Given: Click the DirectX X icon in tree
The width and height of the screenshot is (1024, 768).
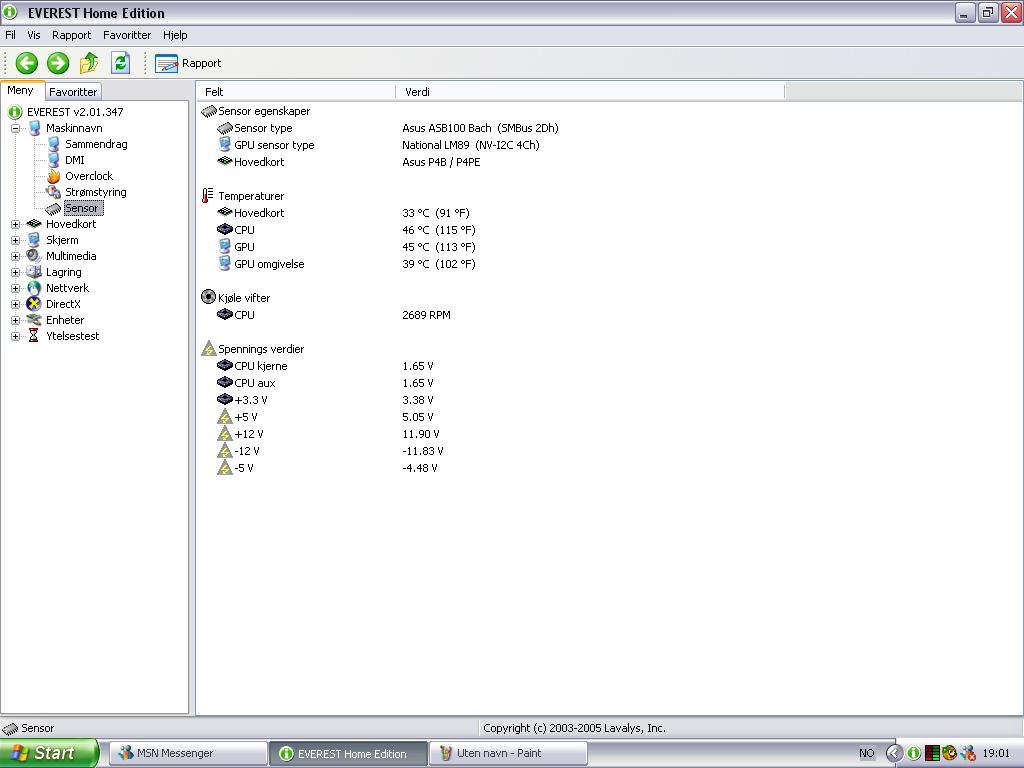Looking at the screenshot, I should coord(33,304).
